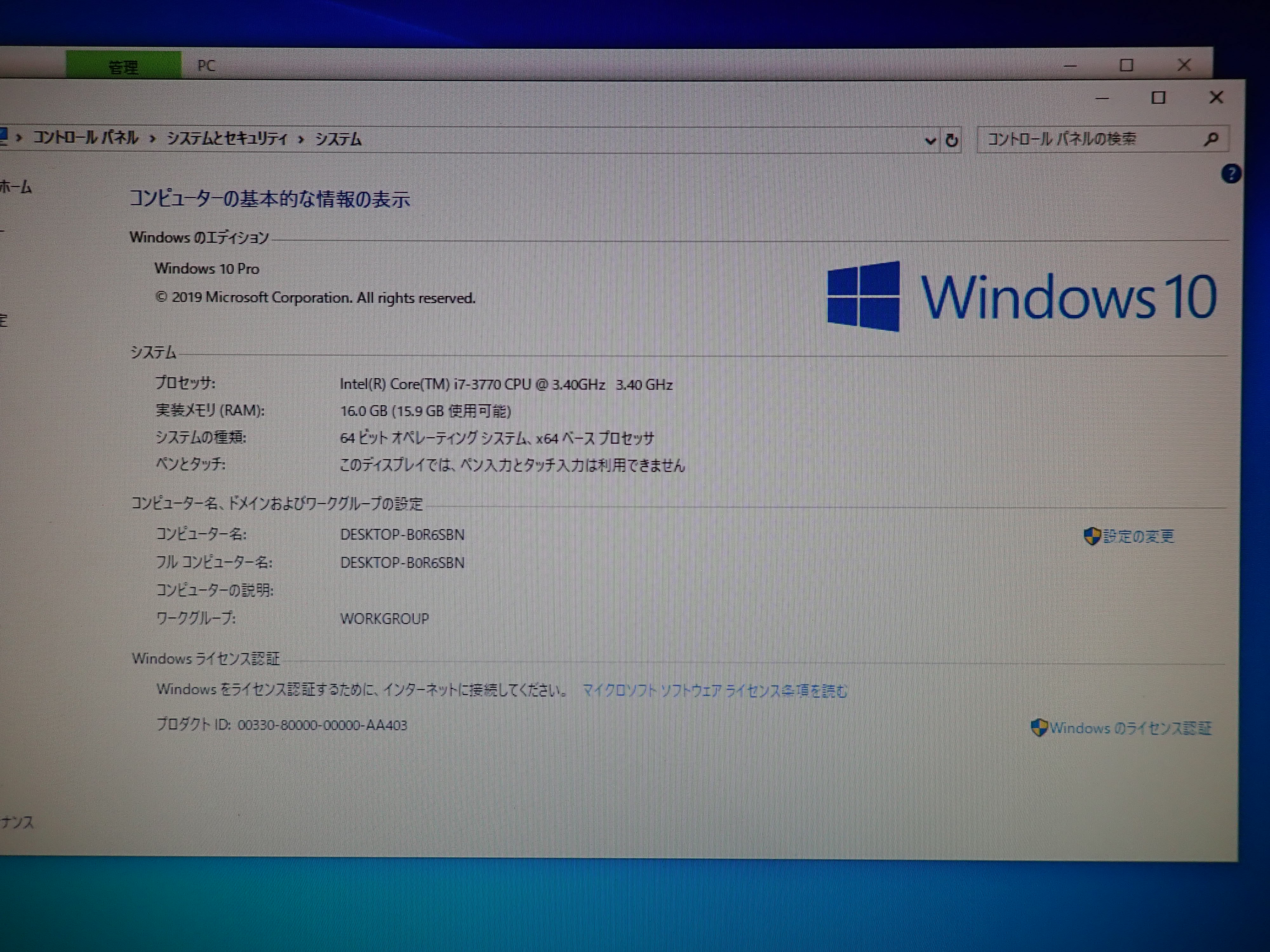Navigate to コントロール パネル breadcrumb
This screenshot has height=952, width=1270.
[x=85, y=138]
